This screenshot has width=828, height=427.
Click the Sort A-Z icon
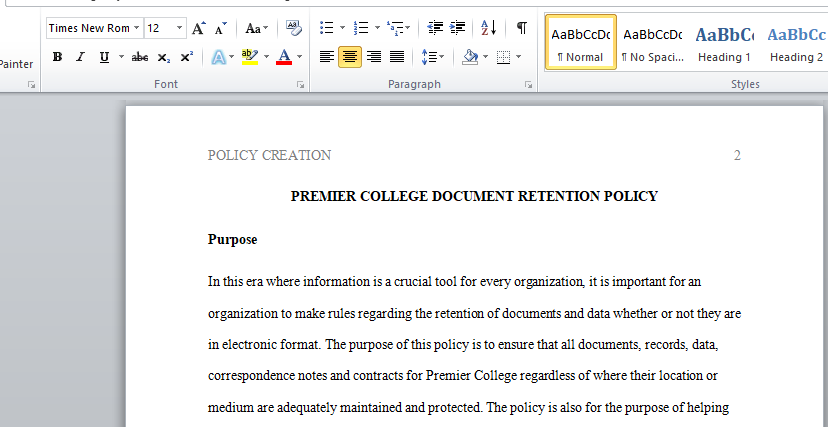pos(488,28)
